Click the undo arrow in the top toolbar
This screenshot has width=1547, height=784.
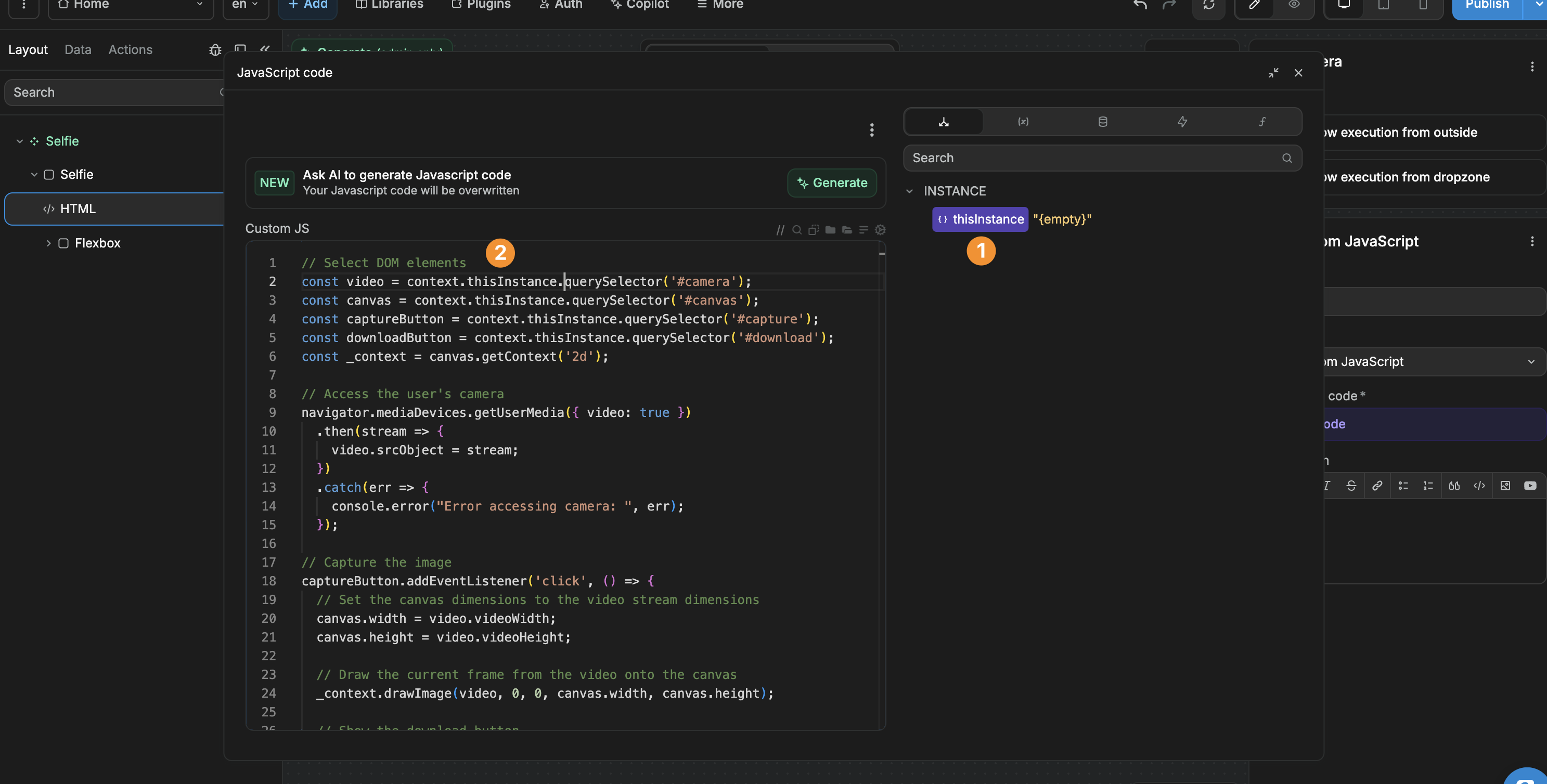pyautogui.click(x=1139, y=5)
